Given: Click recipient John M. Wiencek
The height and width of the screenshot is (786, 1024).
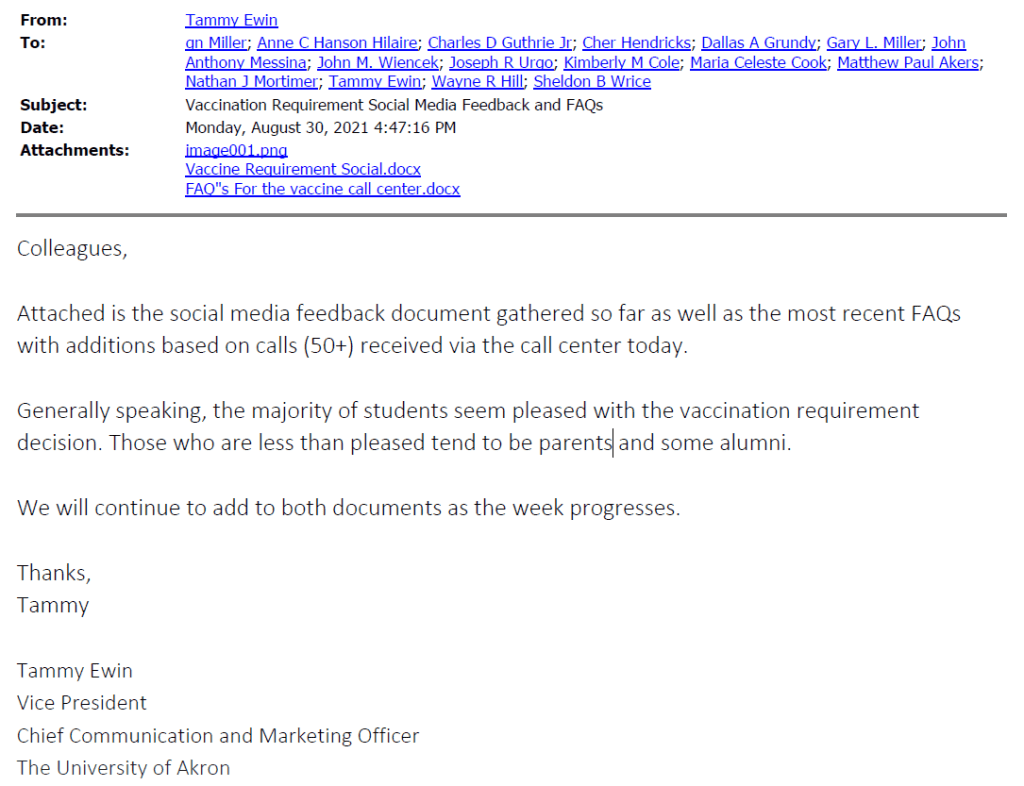Looking at the screenshot, I should pyautogui.click(x=377, y=62).
